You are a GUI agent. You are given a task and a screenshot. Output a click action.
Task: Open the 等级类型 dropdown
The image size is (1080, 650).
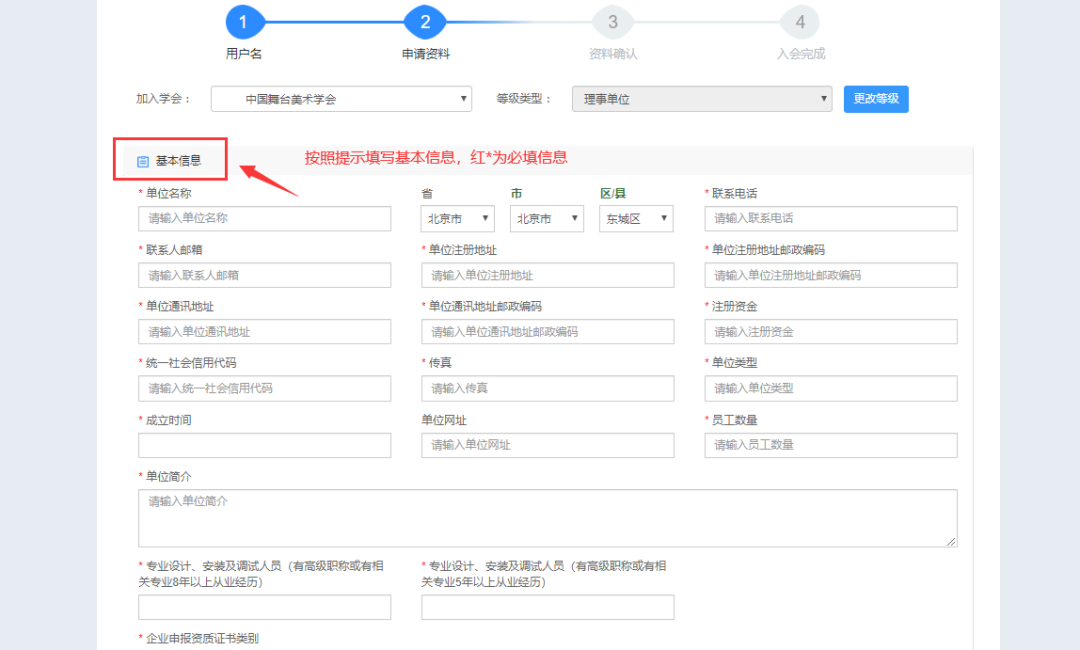click(702, 99)
